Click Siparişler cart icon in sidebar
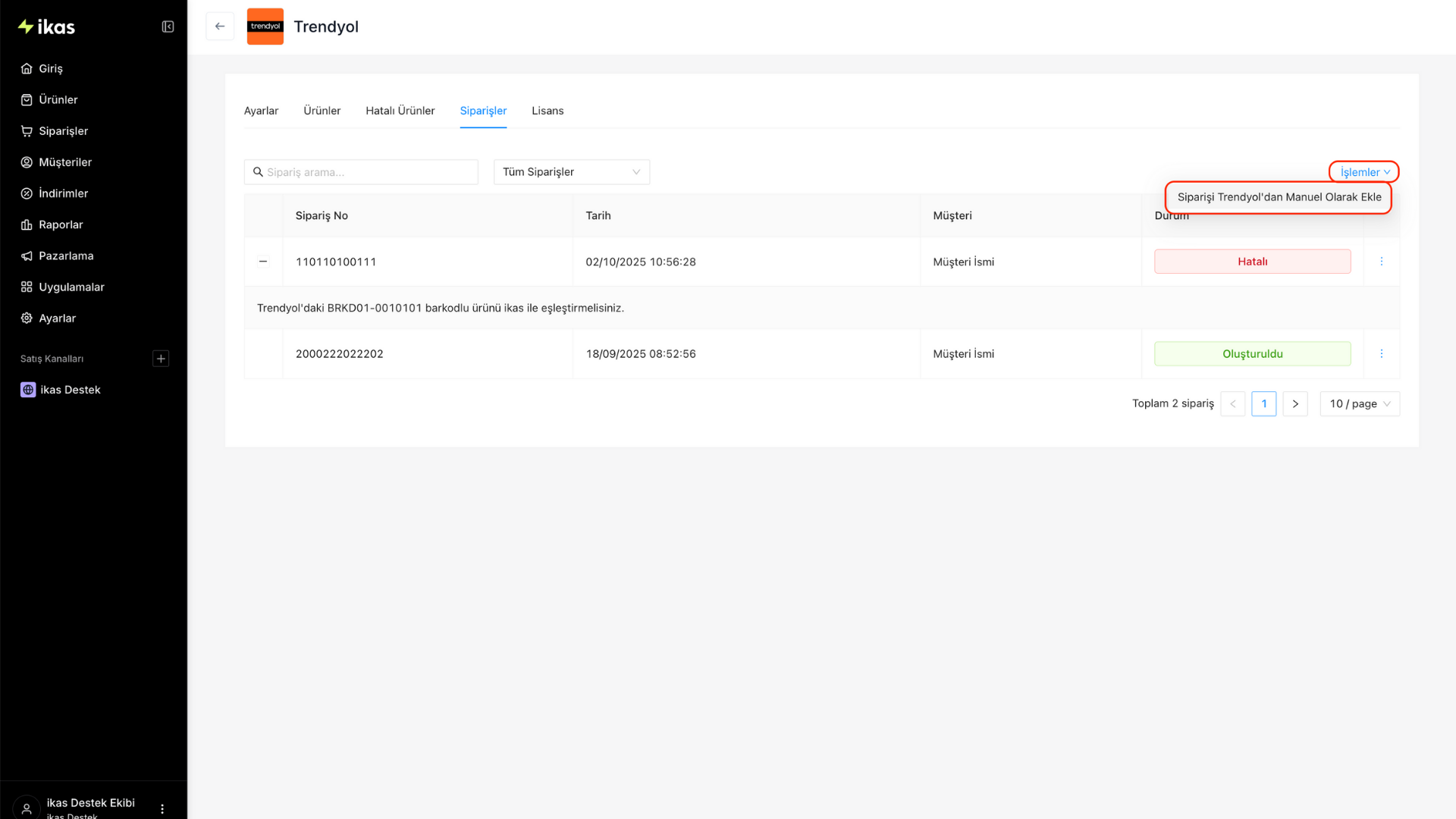 [27, 131]
